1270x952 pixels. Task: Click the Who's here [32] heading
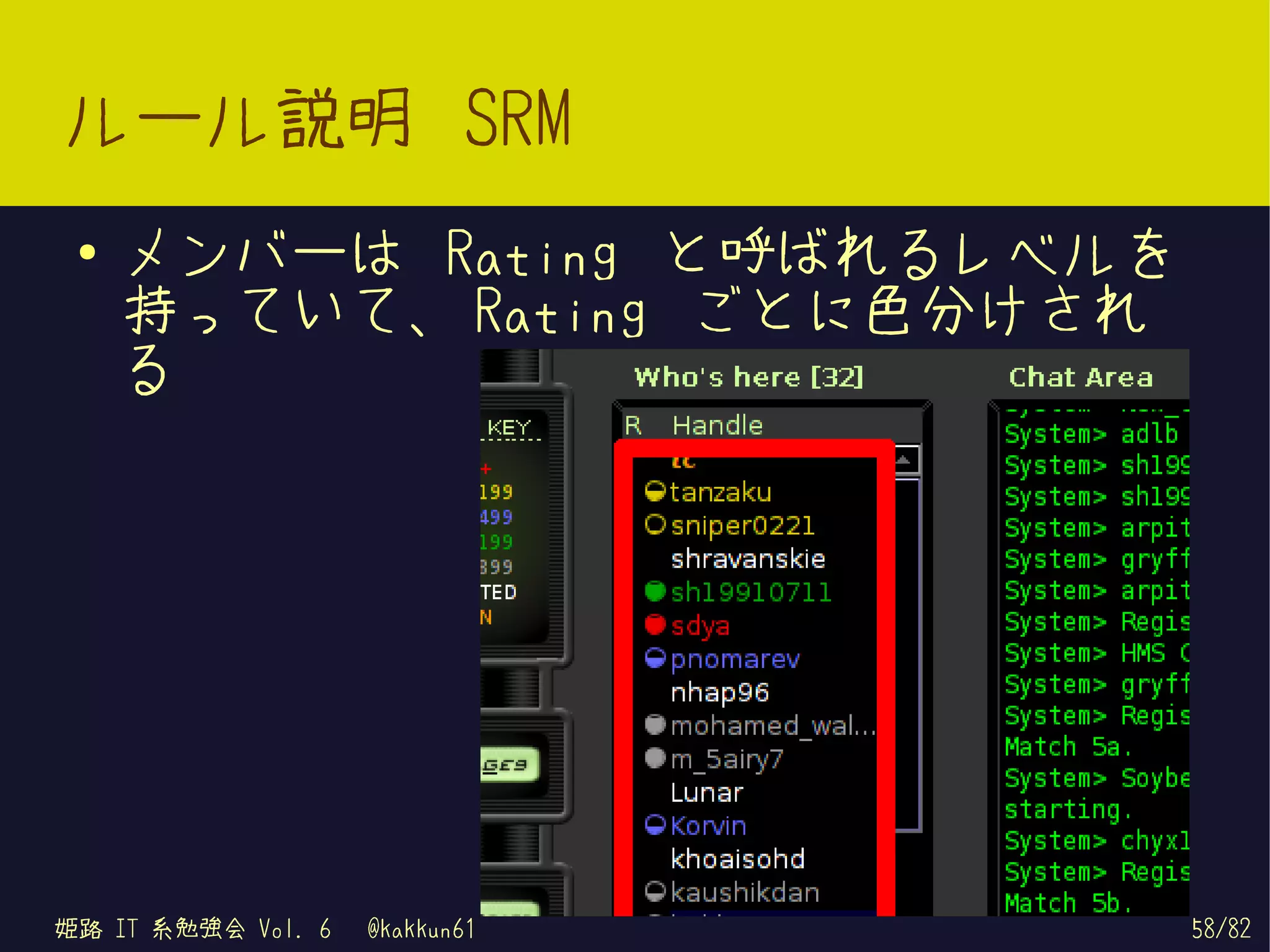748,377
